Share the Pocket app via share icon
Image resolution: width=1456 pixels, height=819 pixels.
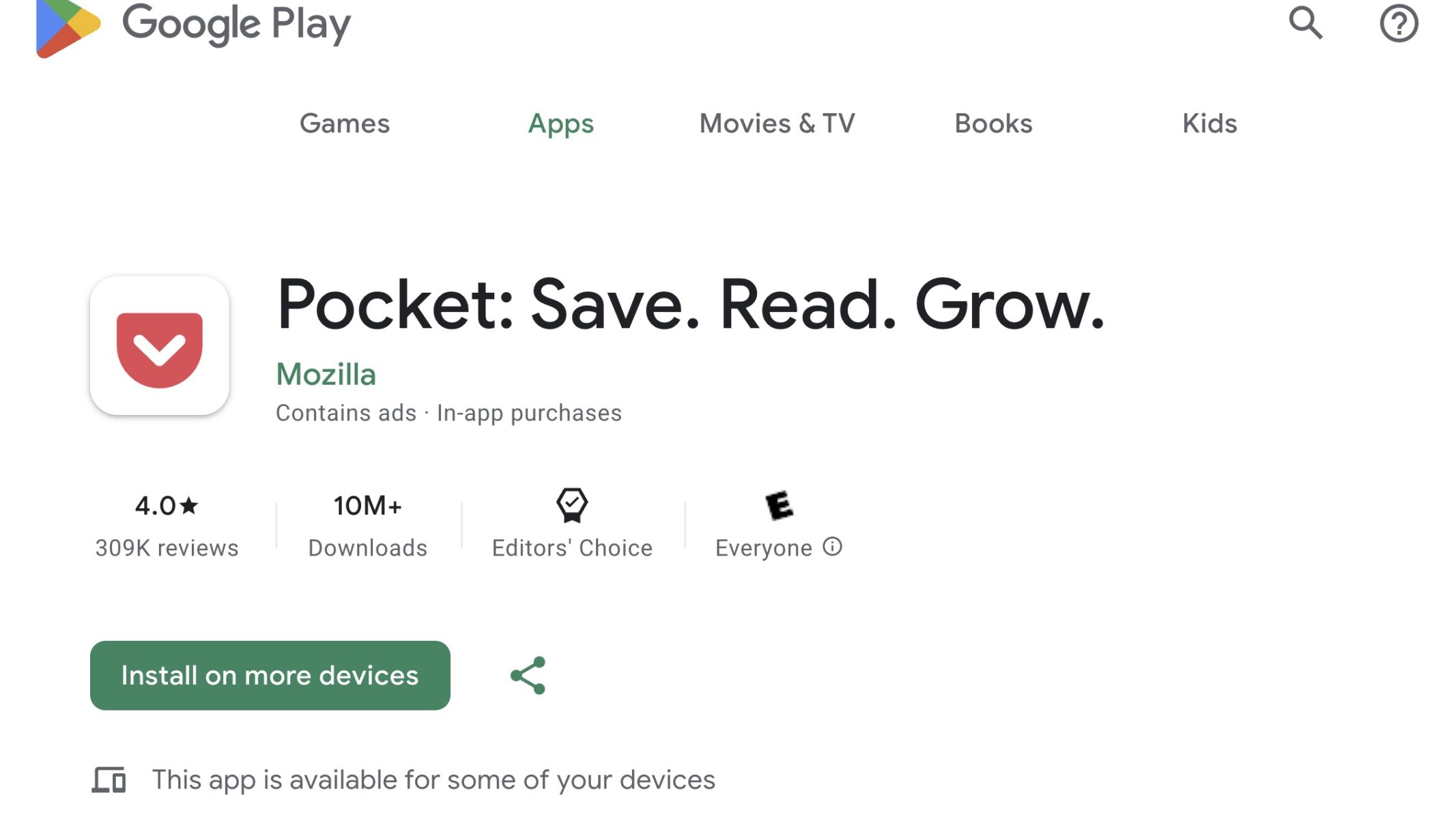528,676
